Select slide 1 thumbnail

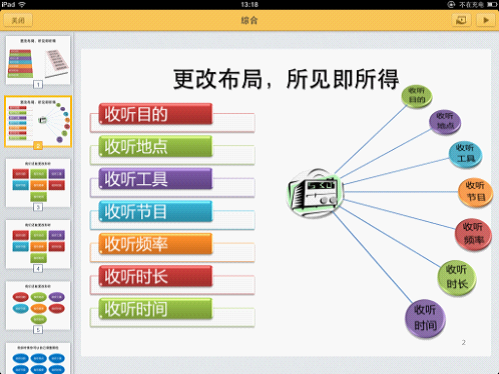pyautogui.click(x=38, y=60)
